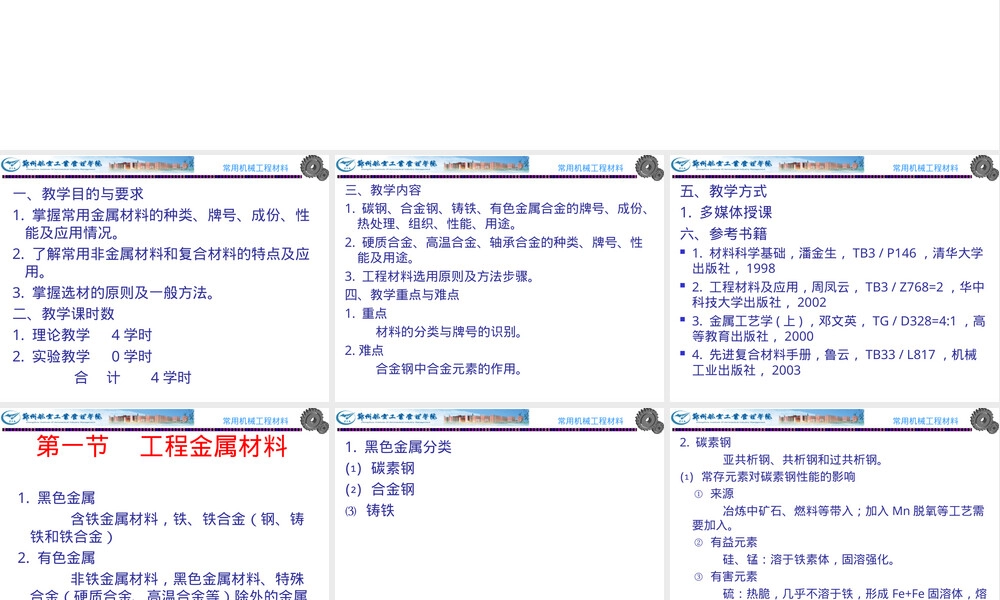Select the 三、教学内容 heading
This screenshot has width=1000, height=600.
point(383,190)
